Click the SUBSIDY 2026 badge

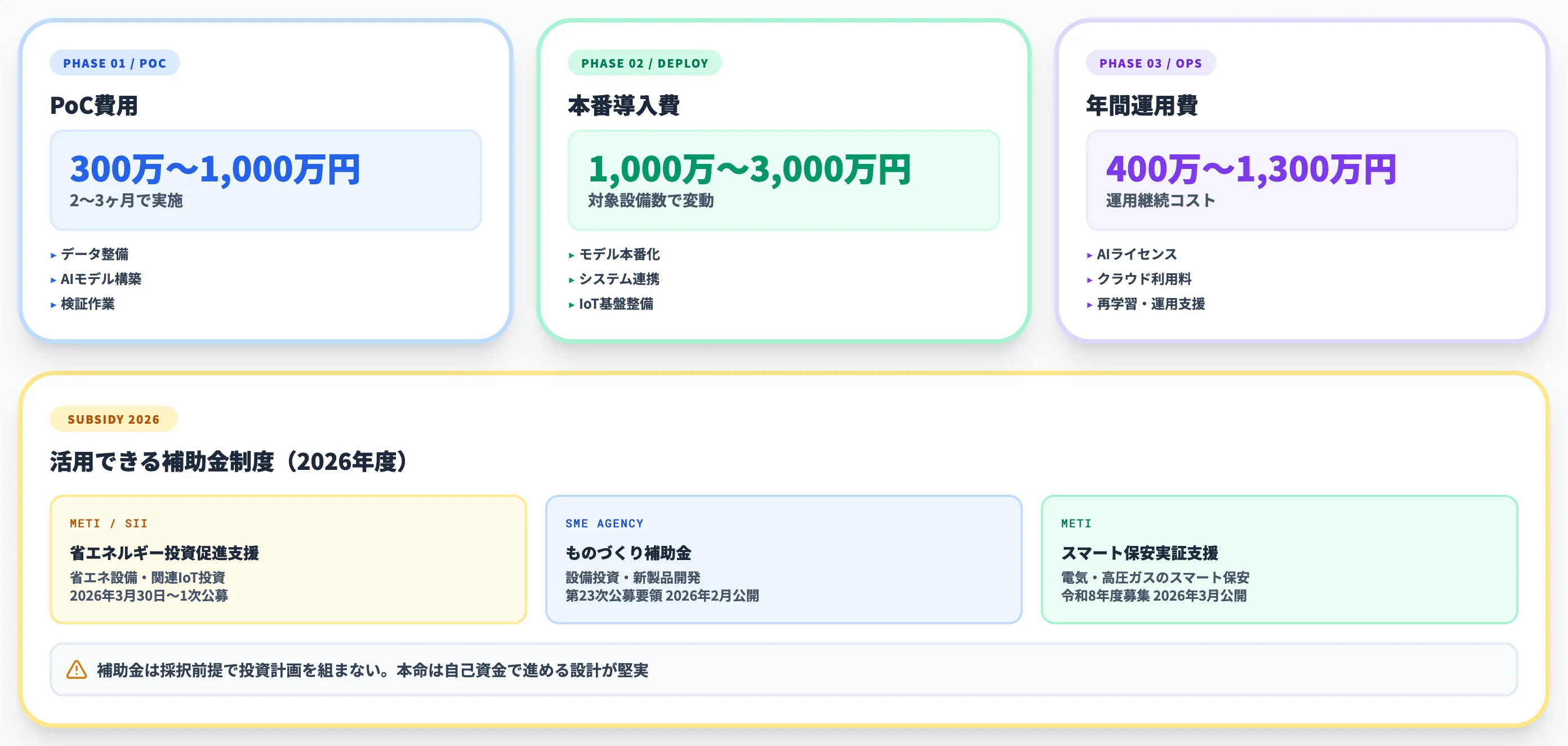[x=113, y=419]
